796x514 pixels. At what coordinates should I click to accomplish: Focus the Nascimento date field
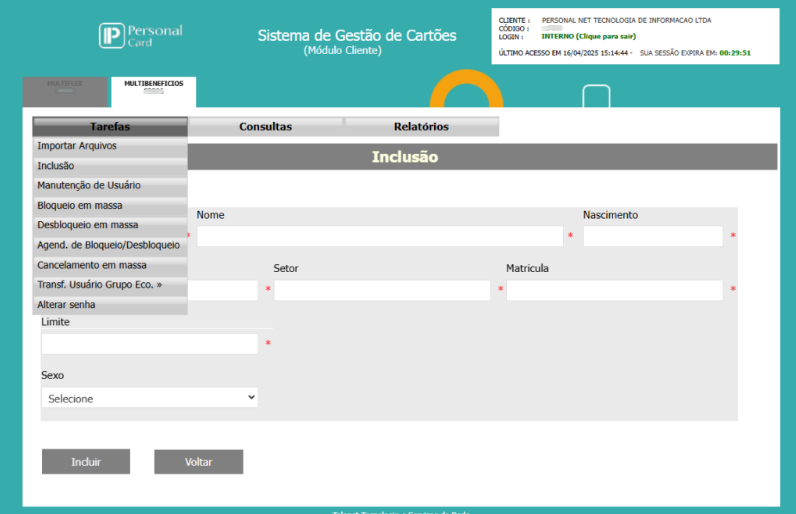653,236
